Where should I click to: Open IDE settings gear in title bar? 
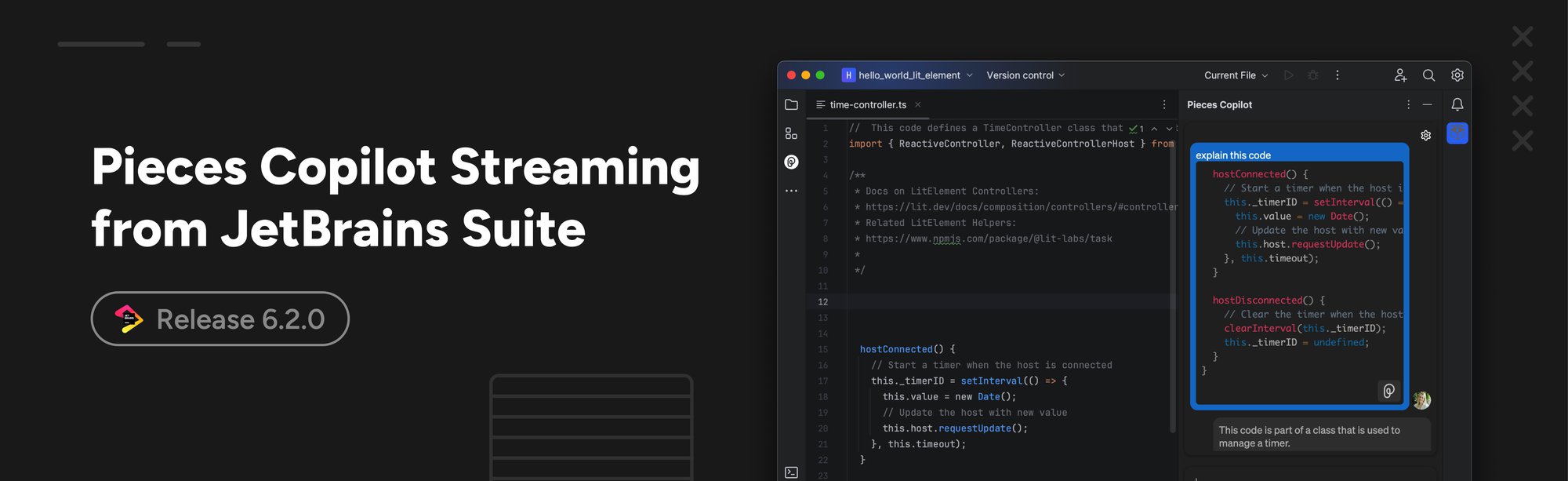(1457, 75)
